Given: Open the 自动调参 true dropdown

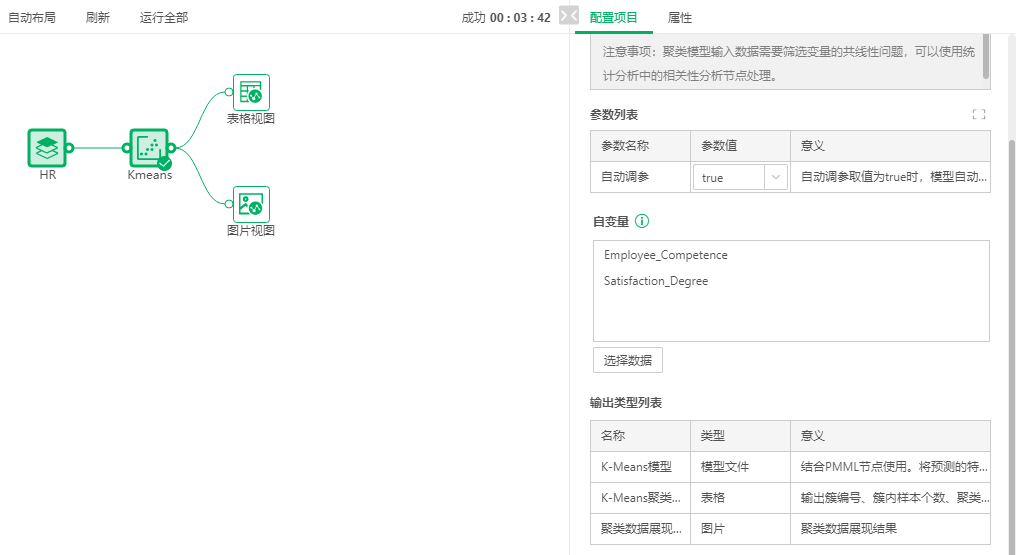Looking at the screenshot, I should click(x=740, y=177).
